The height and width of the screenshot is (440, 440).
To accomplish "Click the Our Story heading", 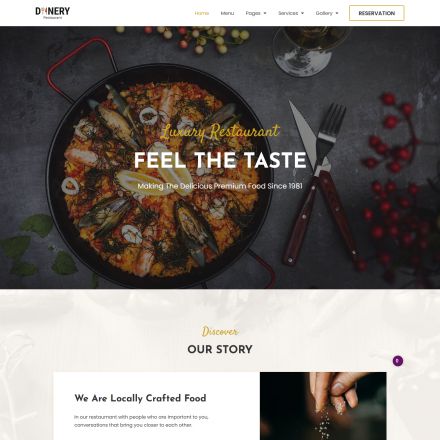I will 220,349.
